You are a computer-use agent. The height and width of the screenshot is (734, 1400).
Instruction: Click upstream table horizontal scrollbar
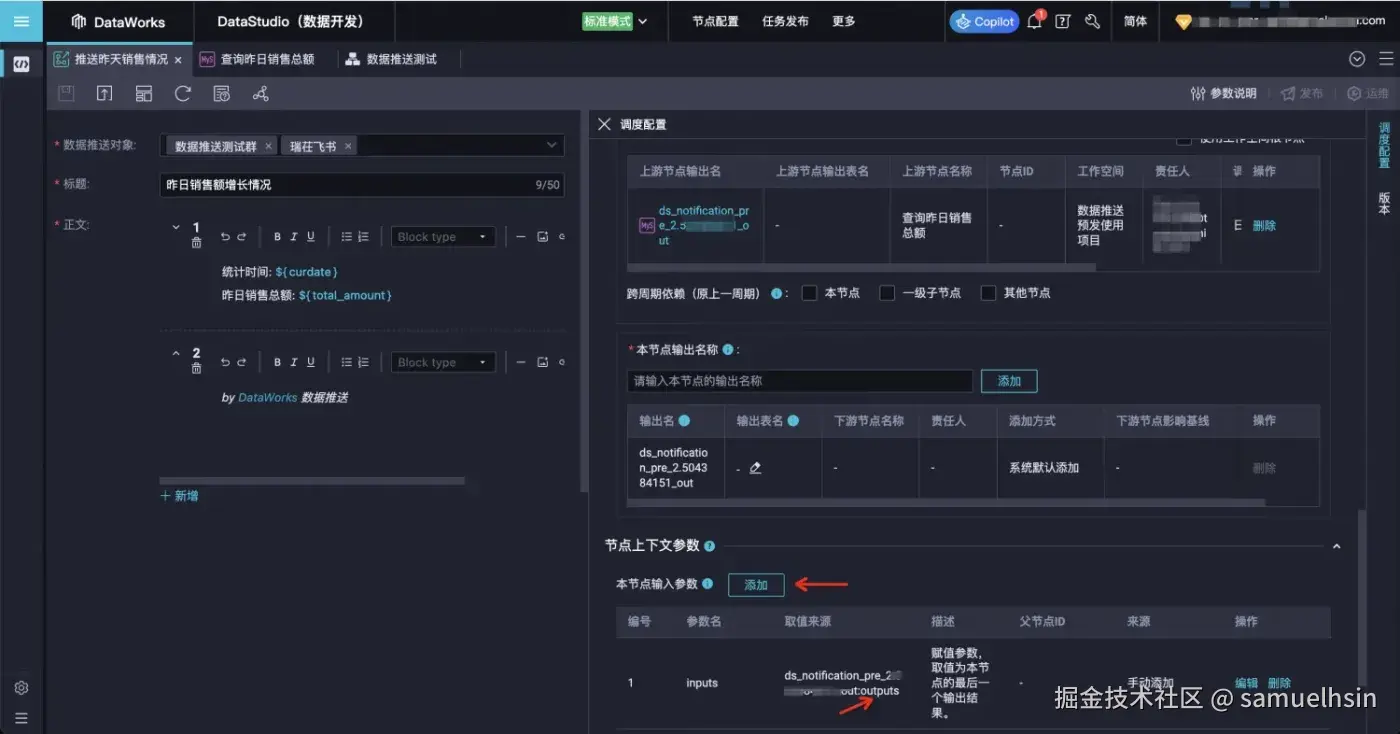[862, 266]
